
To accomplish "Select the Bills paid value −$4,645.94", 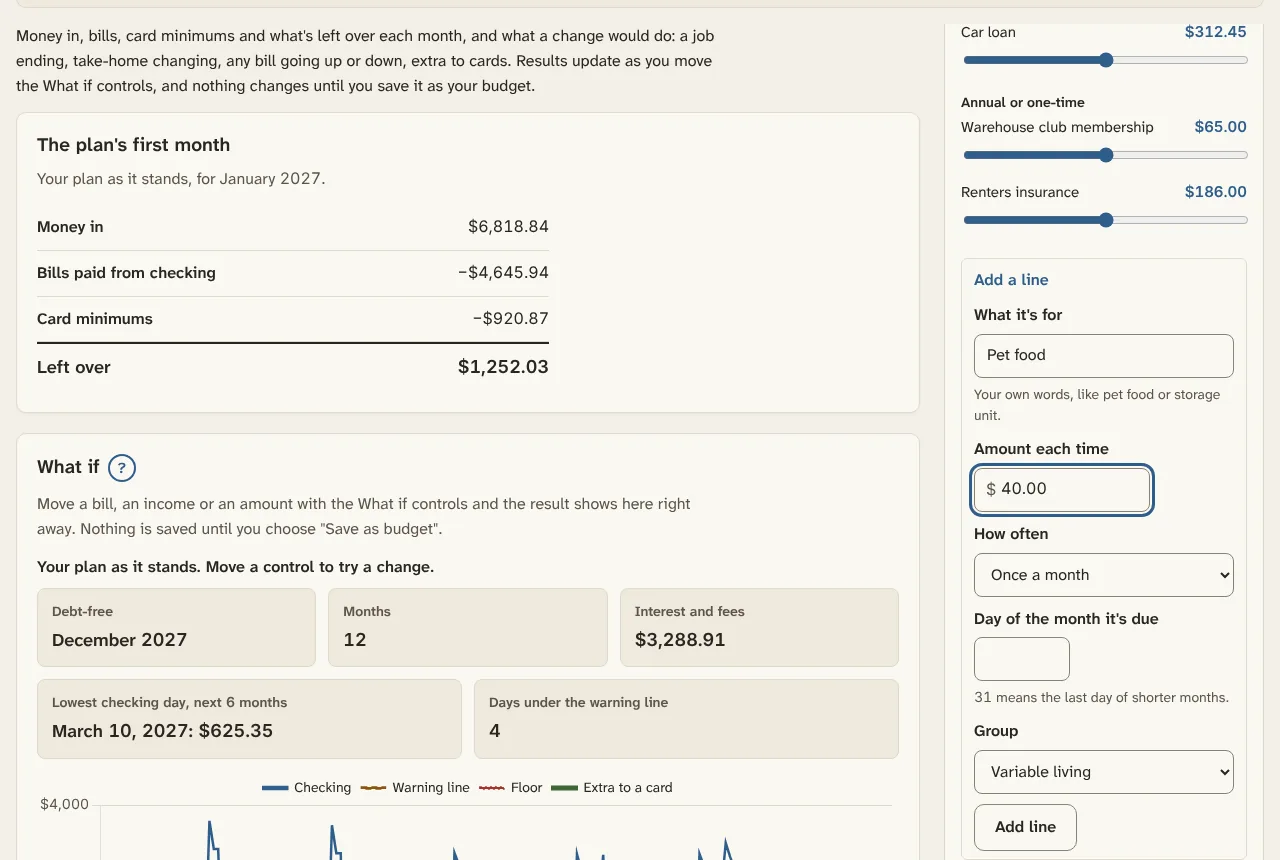I will click(x=503, y=273).
